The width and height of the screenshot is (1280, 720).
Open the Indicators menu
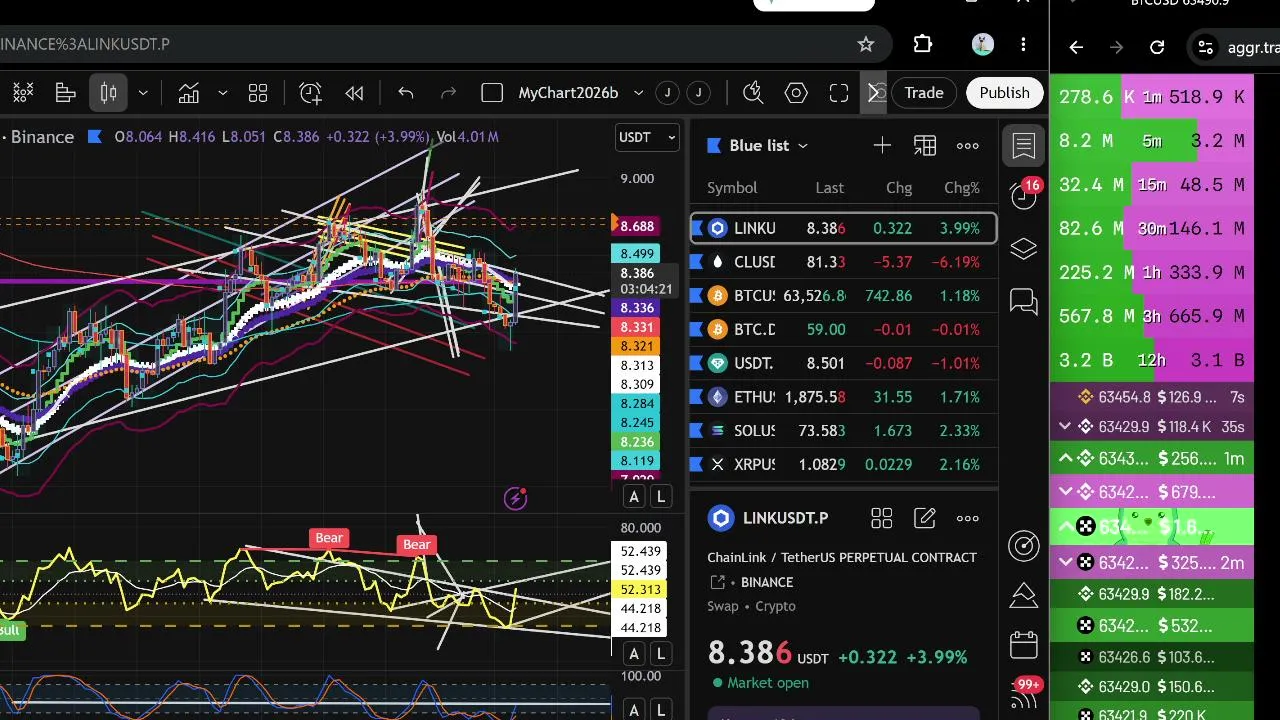click(x=189, y=93)
